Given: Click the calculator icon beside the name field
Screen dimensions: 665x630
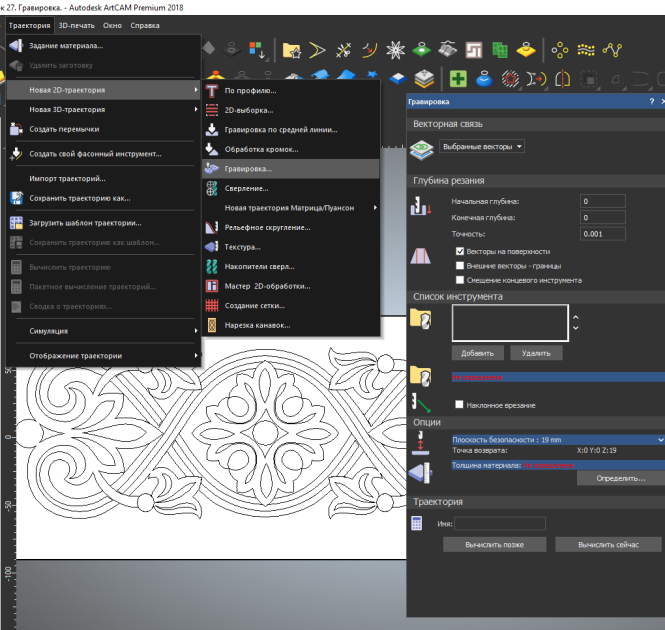Looking at the screenshot, I should [416, 523].
